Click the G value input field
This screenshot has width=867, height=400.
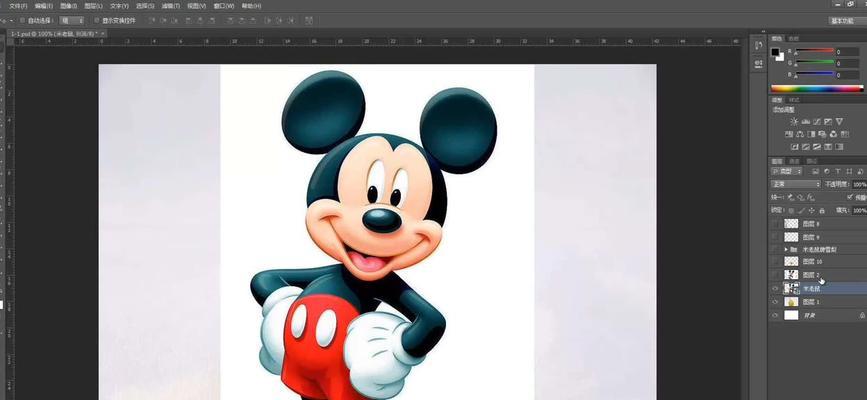pos(847,62)
